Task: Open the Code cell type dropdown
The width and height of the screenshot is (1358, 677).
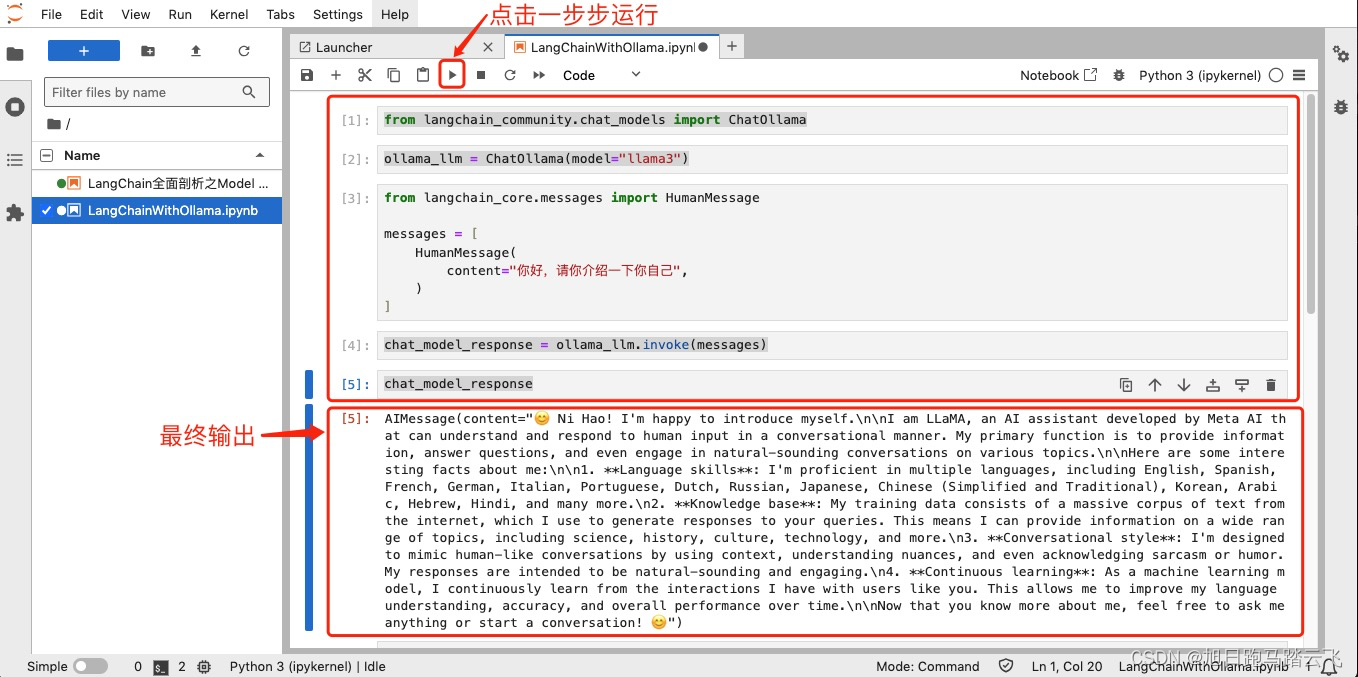Action: click(x=601, y=75)
